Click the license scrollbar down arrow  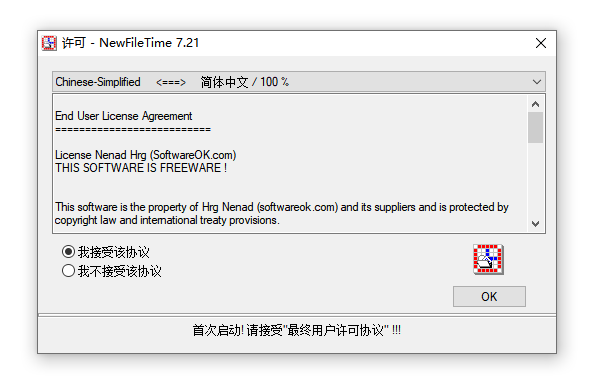[x=535, y=224]
